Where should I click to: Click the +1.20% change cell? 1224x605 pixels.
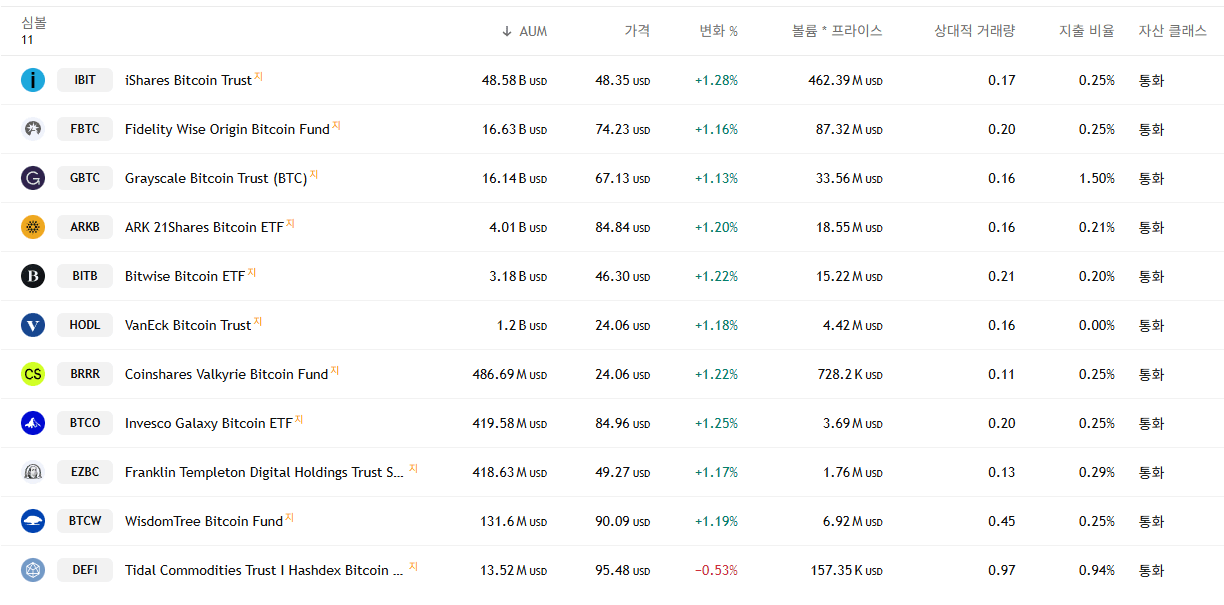[x=716, y=227]
